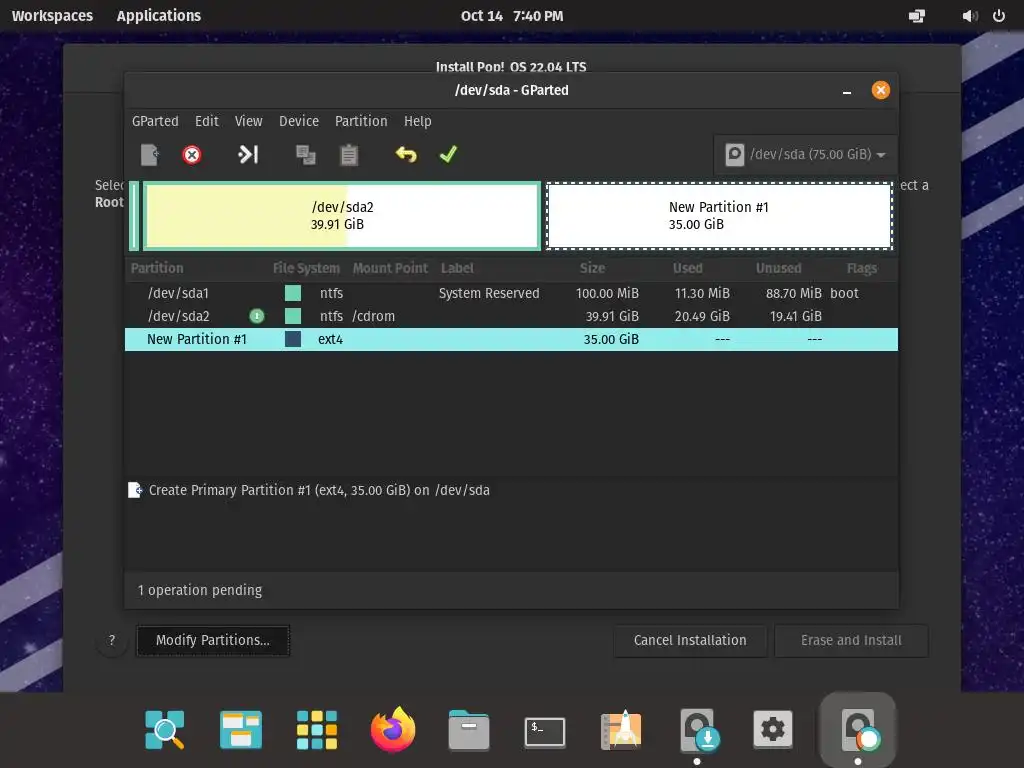
Task: Apply all operations with green checkmark
Action: [x=448, y=155]
